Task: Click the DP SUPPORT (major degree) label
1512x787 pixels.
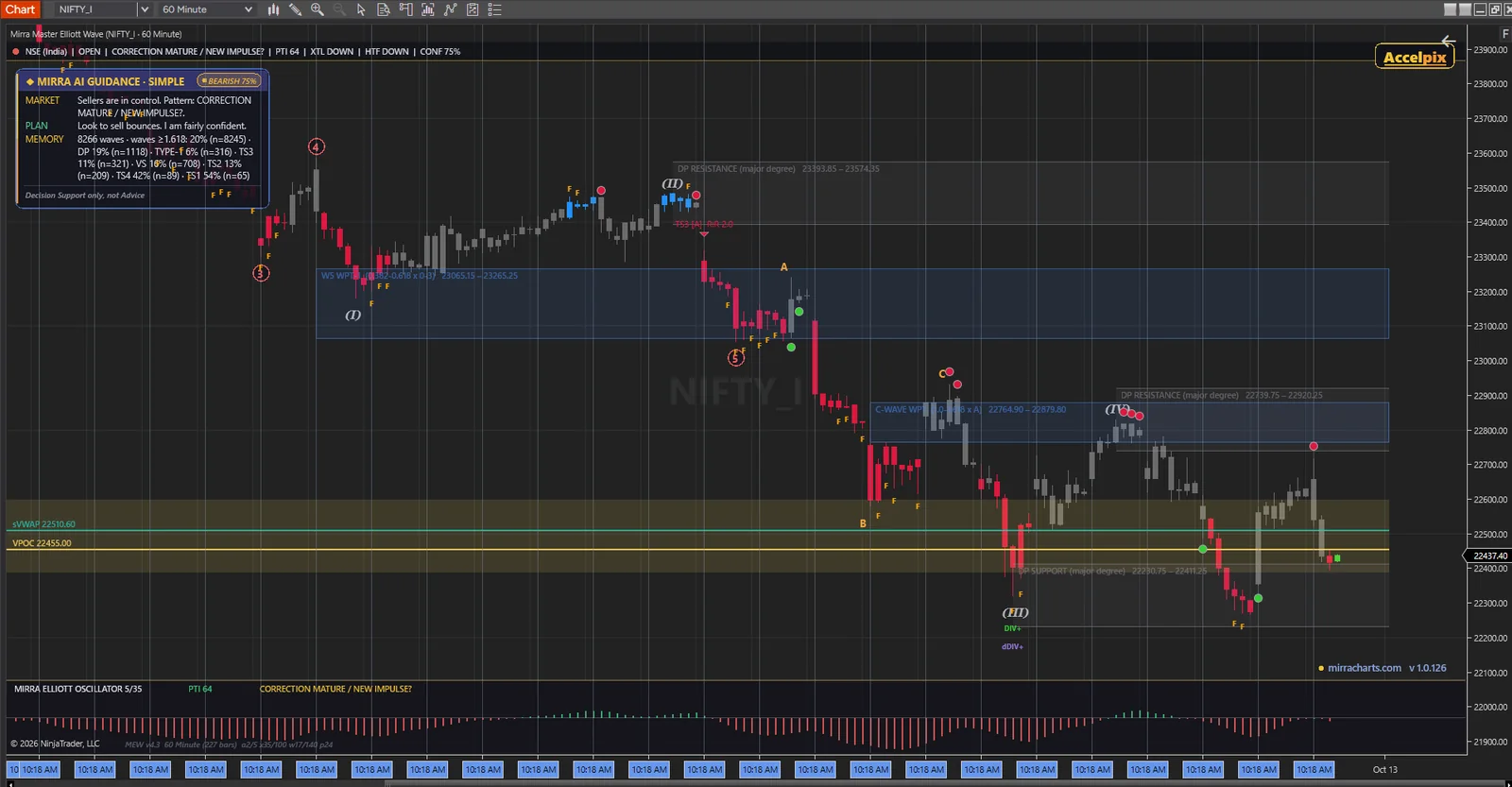Action: [x=1073, y=572]
